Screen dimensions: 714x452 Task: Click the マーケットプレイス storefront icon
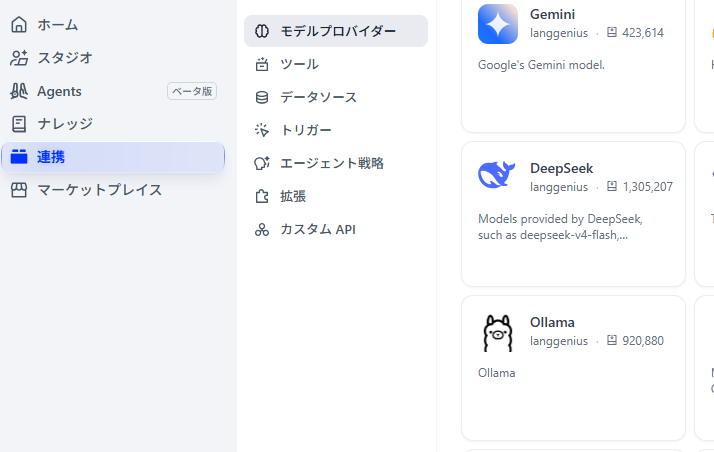point(19,190)
